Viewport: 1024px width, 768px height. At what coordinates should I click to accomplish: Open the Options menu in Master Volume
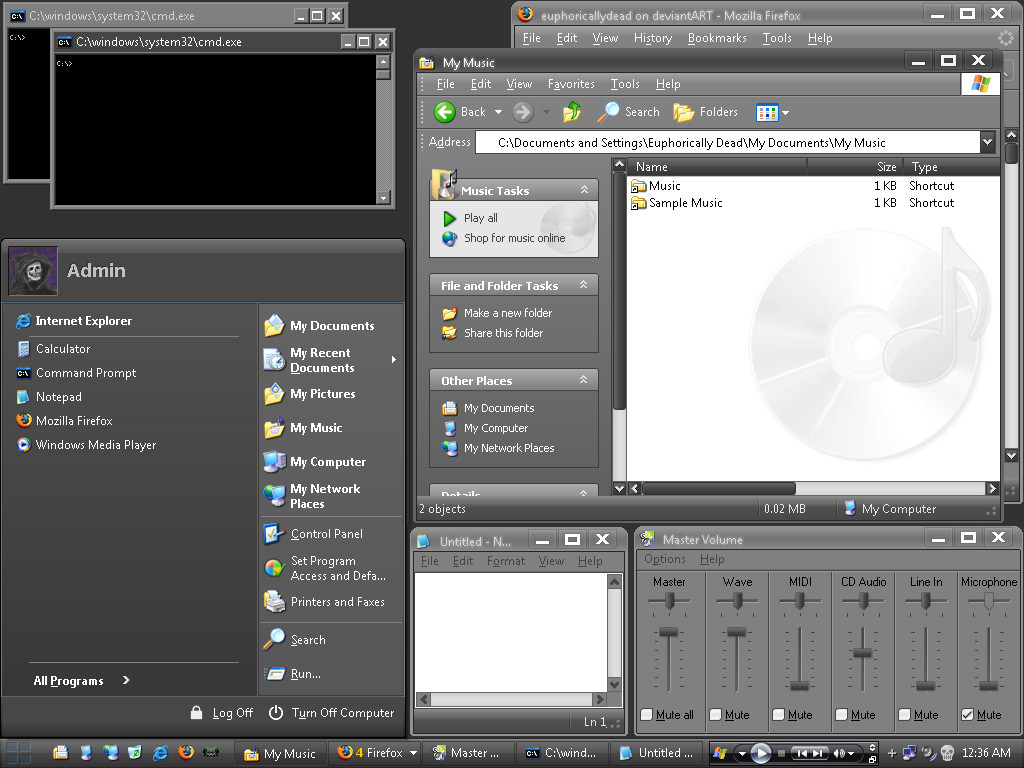point(665,559)
